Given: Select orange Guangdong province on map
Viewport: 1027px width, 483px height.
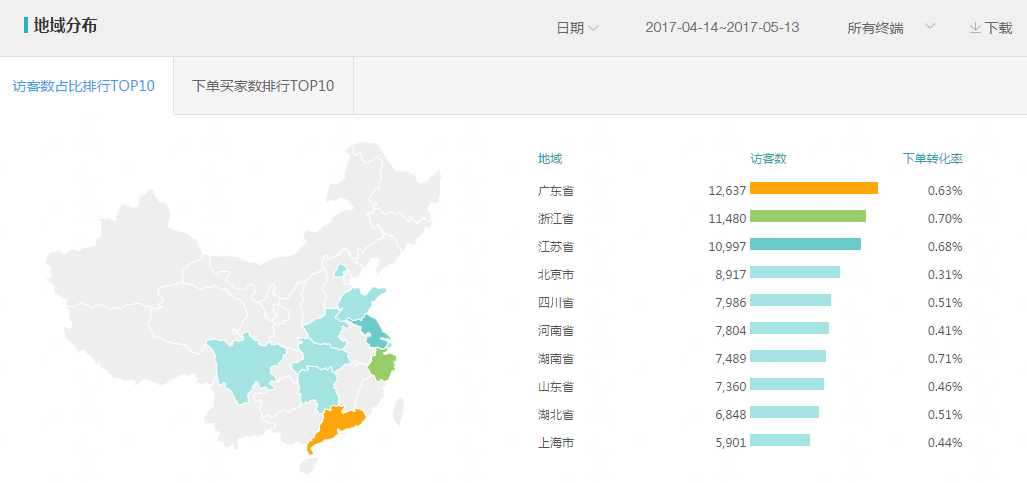Looking at the screenshot, I should (x=337, y=428).
